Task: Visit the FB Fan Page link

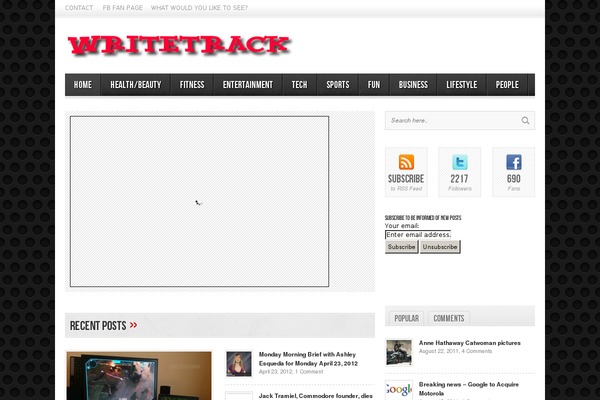Action: pyautogui.click(x=122, y=8)
